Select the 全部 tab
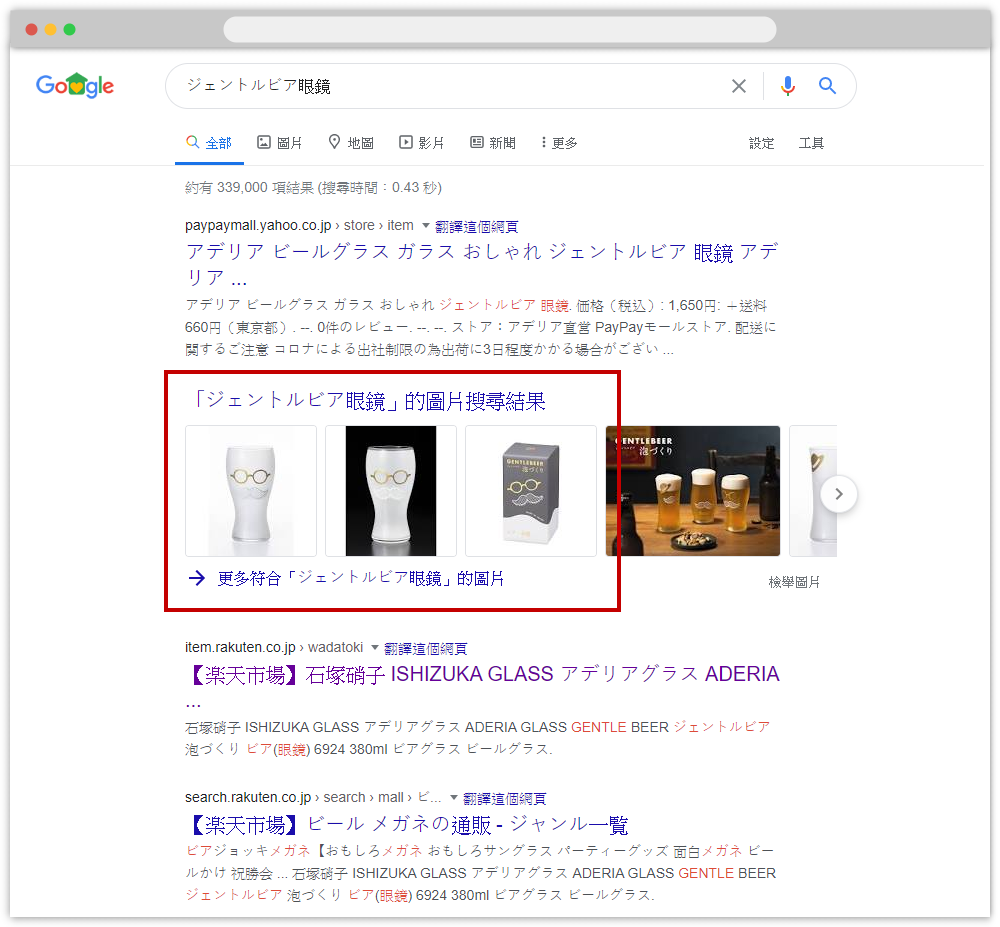 (x=209, y=143)
